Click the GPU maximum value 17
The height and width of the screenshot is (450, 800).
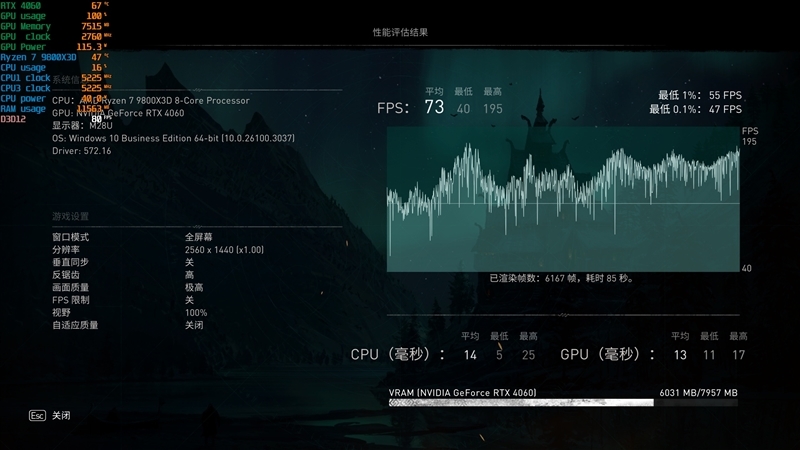point(738,355)
